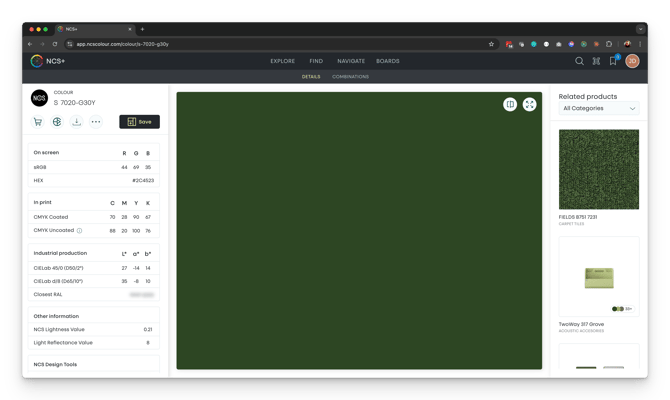Click the shopping cart icon under the colour name

coord(38,122)
